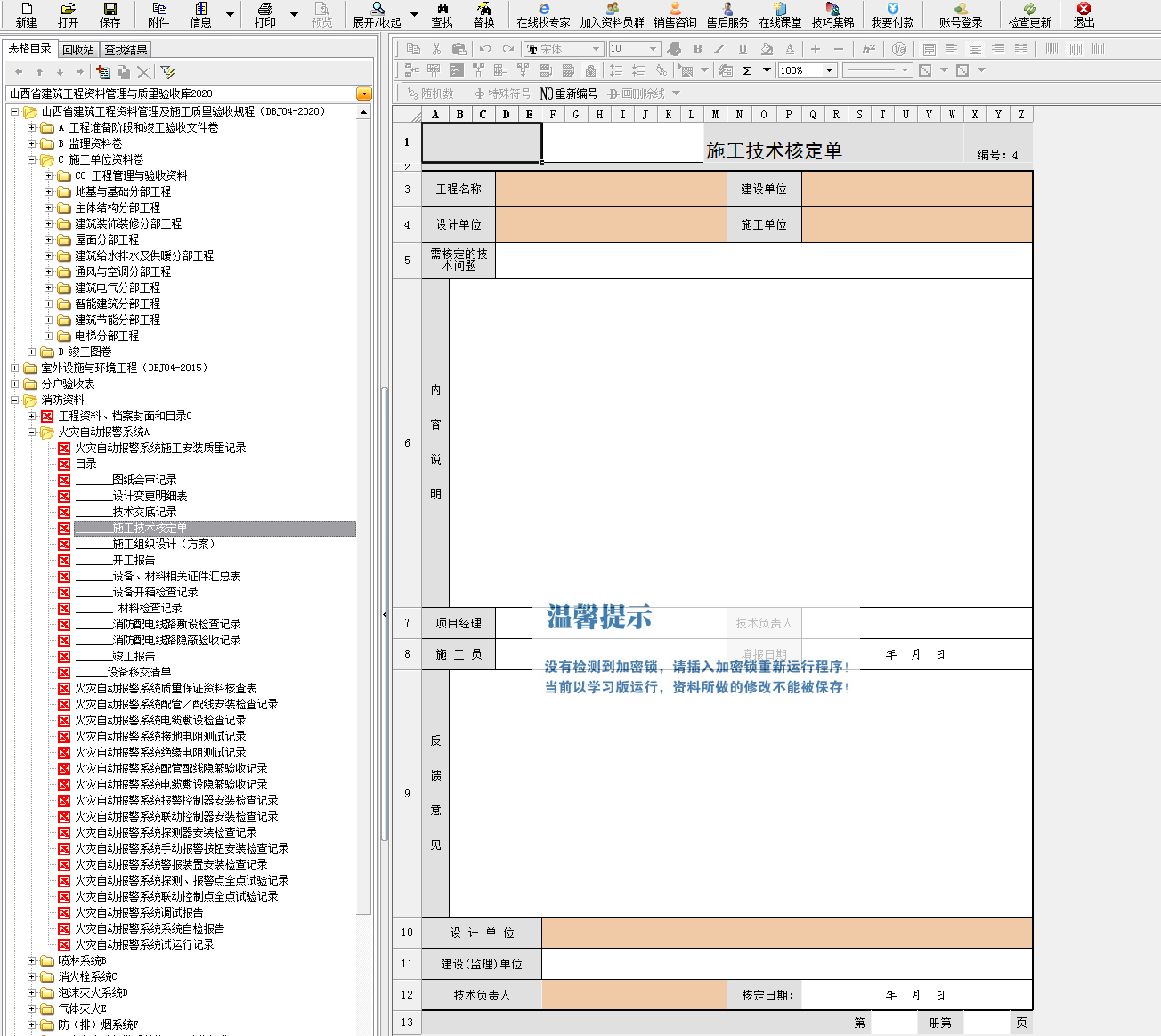Click the undo arrow icon
This screenshot has width=1161, height=1036.
pos(485,49)
